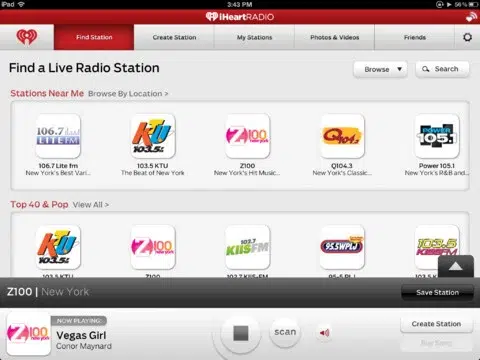The width and height of the screenshot is (480, 360).
Task: Open the Photos & Videos tab
Action: click(335, 37)
